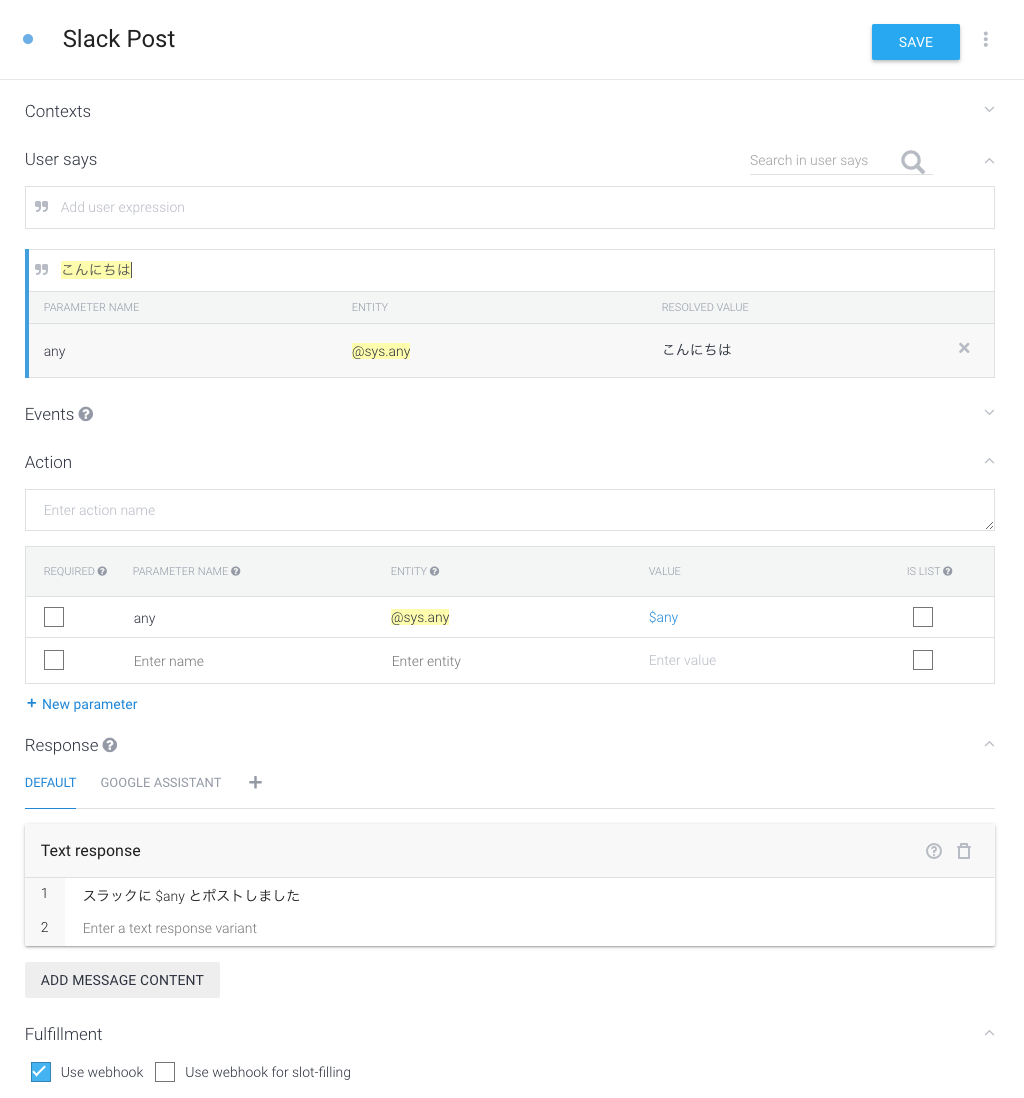Viewport: 1024px width, 1098px height.
Task: Switch to the Google Assistant response tab
Action: [x=161, y=782]
